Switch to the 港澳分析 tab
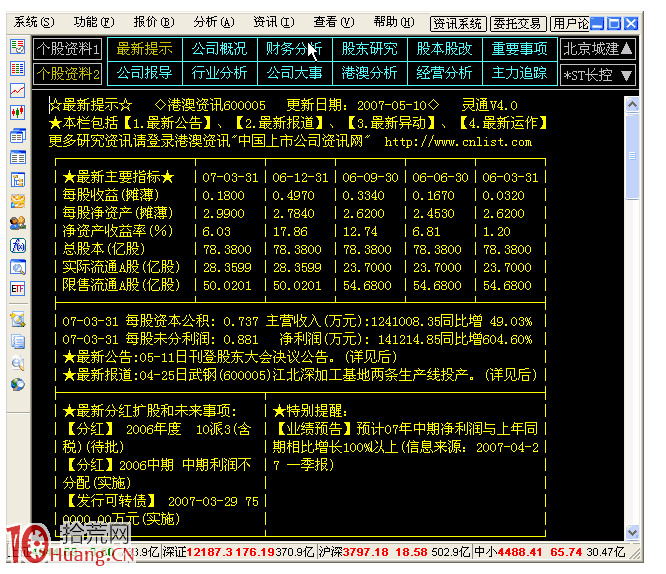This screenshot has width=666, height=574. click(370, 73)
